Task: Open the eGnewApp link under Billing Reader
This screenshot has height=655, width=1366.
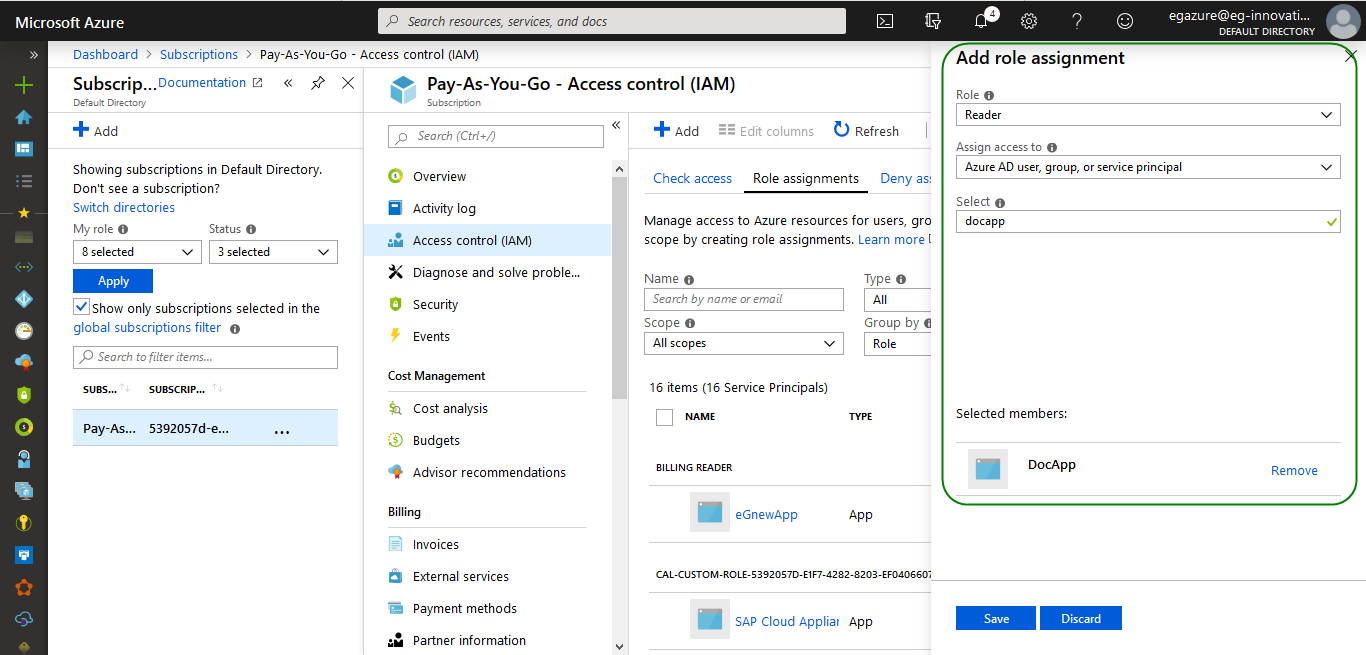Action: pyautogui.click(x=766, y=514)
